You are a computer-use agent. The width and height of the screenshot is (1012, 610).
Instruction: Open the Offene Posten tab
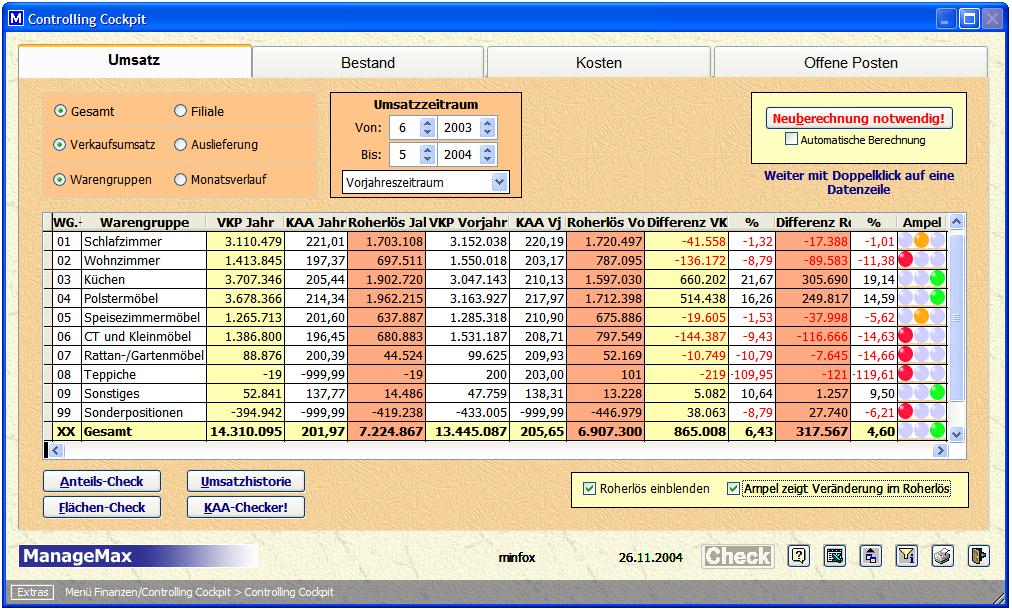pos(850,62)
